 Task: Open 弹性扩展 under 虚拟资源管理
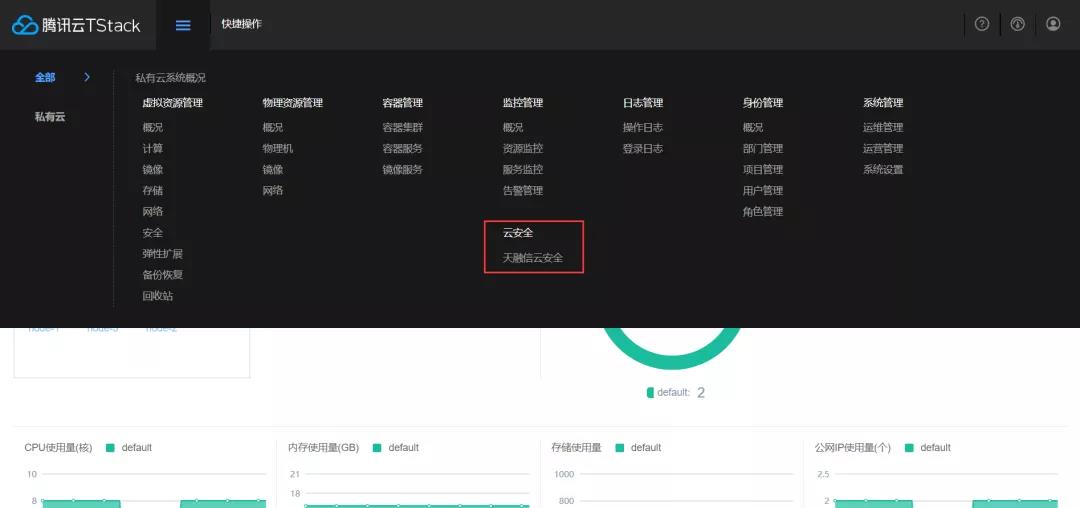point(162,254)
